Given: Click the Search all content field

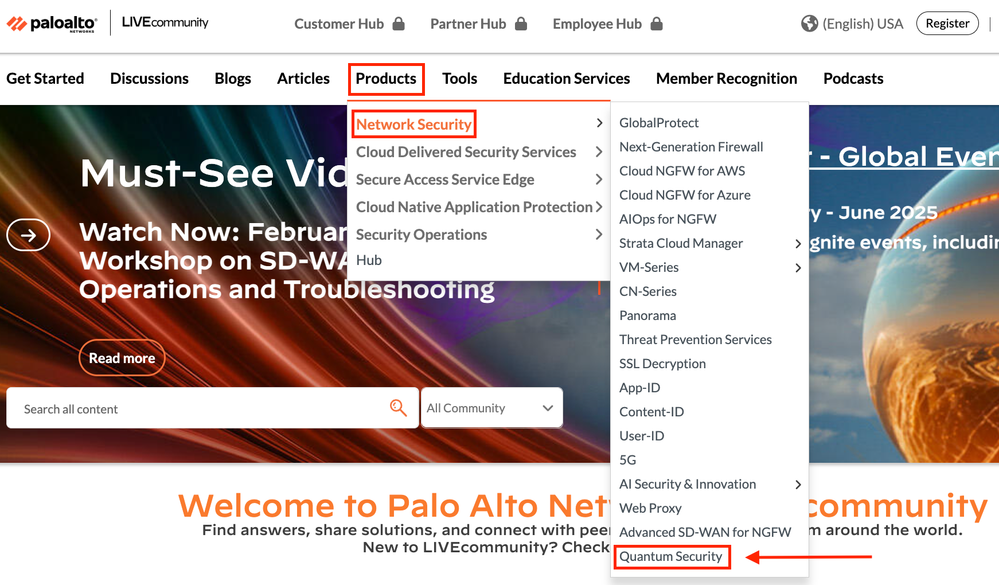Looking at the screenshot, I should 212,408.
